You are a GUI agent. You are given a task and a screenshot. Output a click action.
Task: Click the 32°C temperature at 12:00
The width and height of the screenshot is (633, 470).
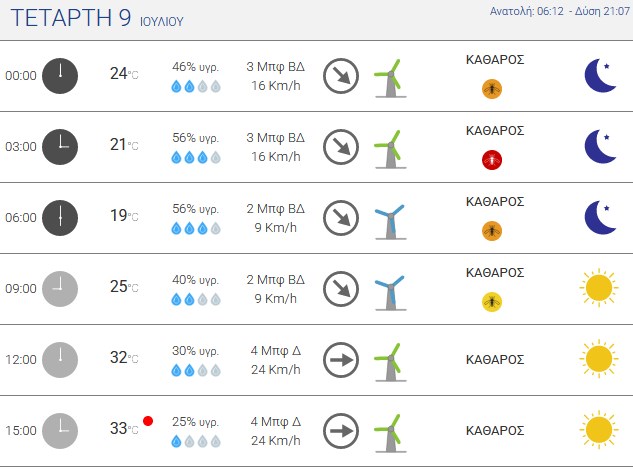[124, 357]
